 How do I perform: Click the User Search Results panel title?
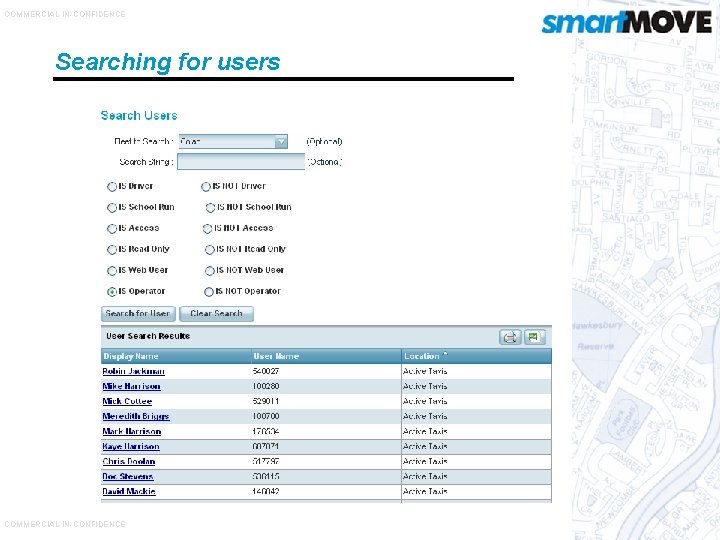pyautogui.click(x=148, y=336)
